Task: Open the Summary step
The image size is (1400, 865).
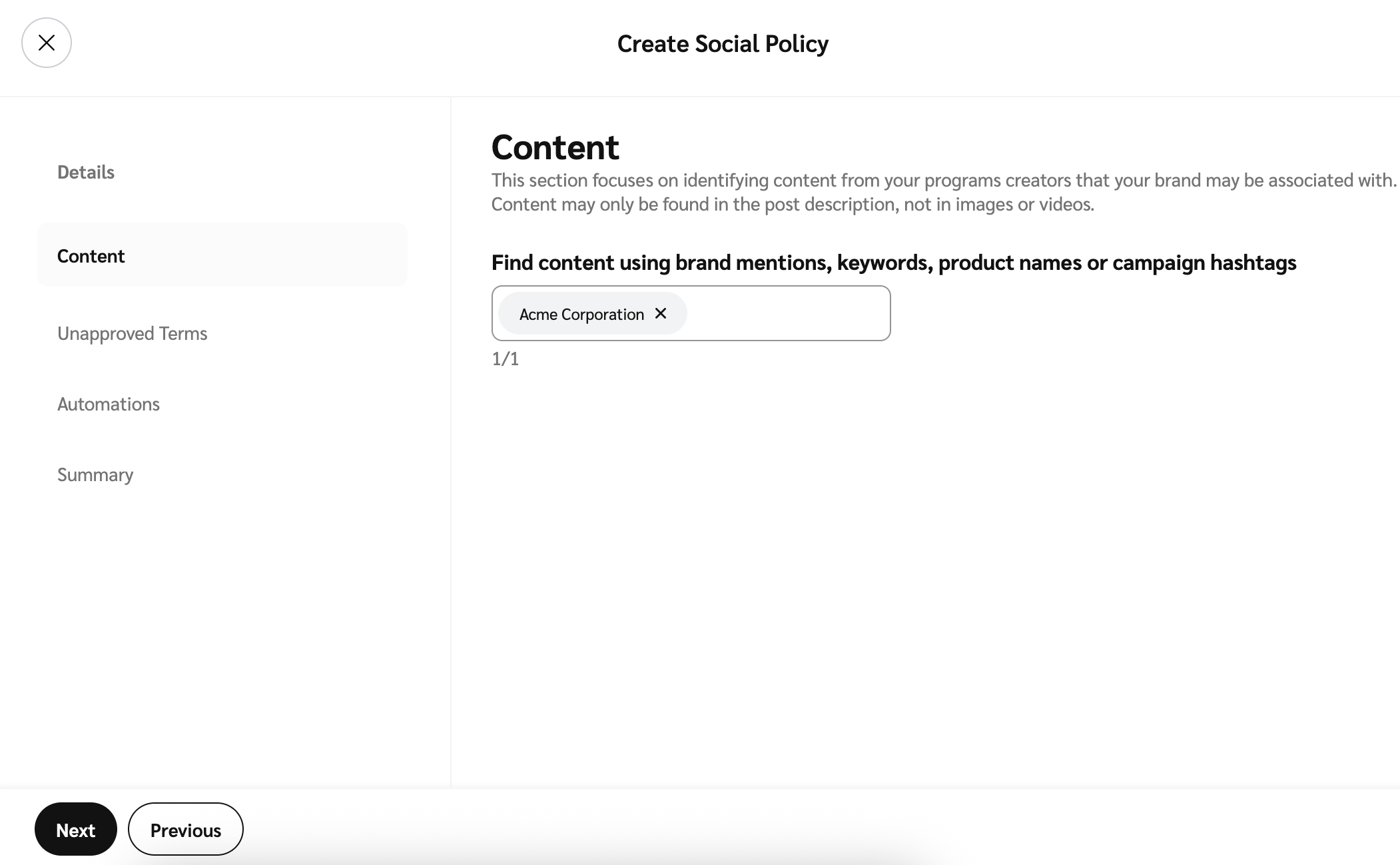Action: [x=95, y=474]
